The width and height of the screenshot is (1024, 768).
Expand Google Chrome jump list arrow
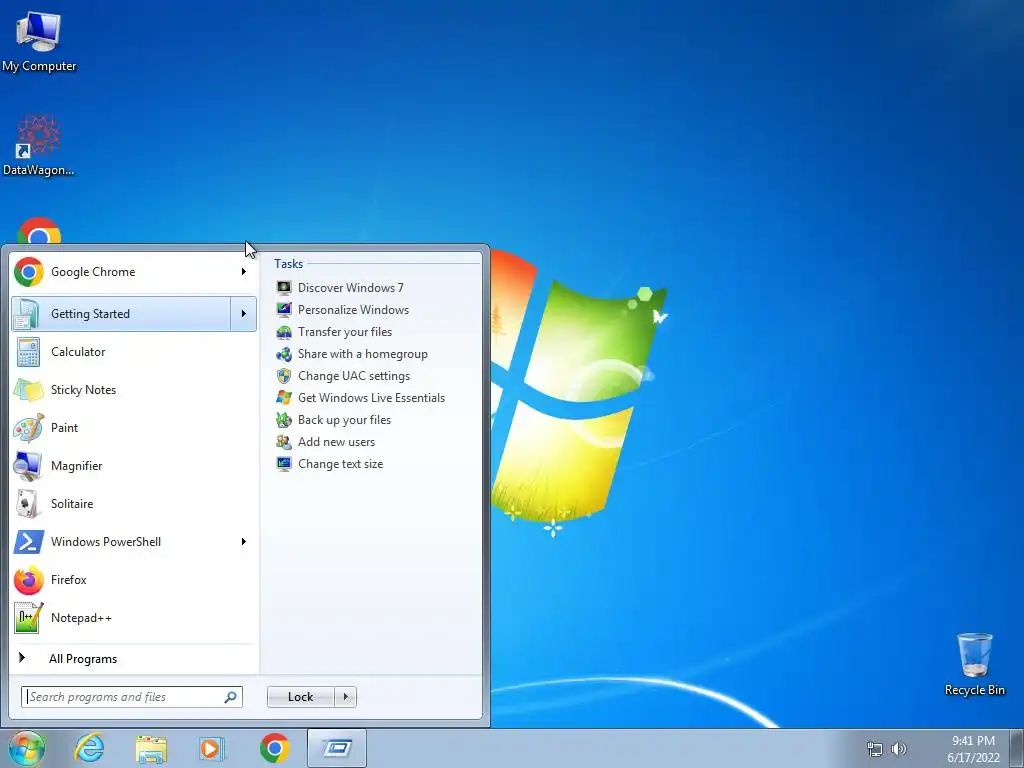(x=244, y=272)
